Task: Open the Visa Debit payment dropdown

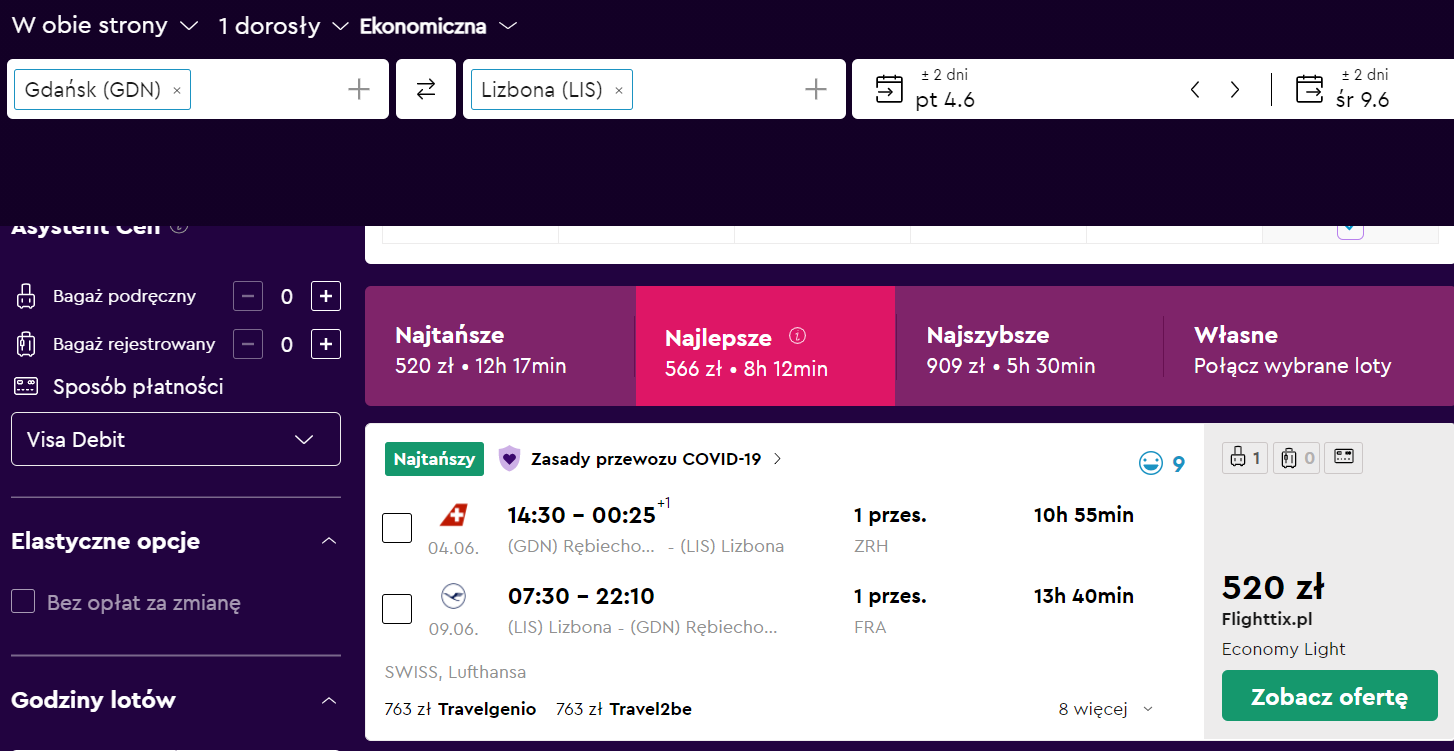Action: 176,439
